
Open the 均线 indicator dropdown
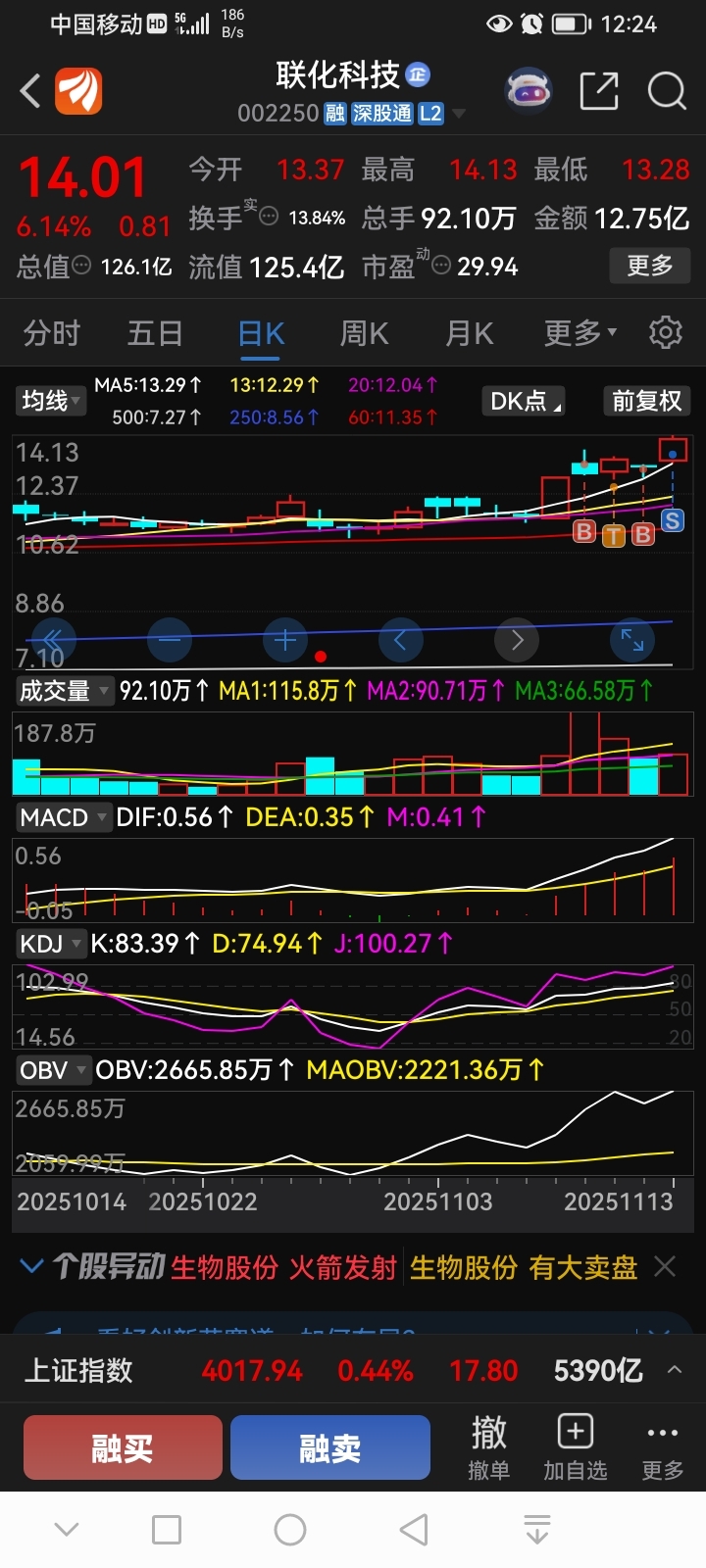49,401
